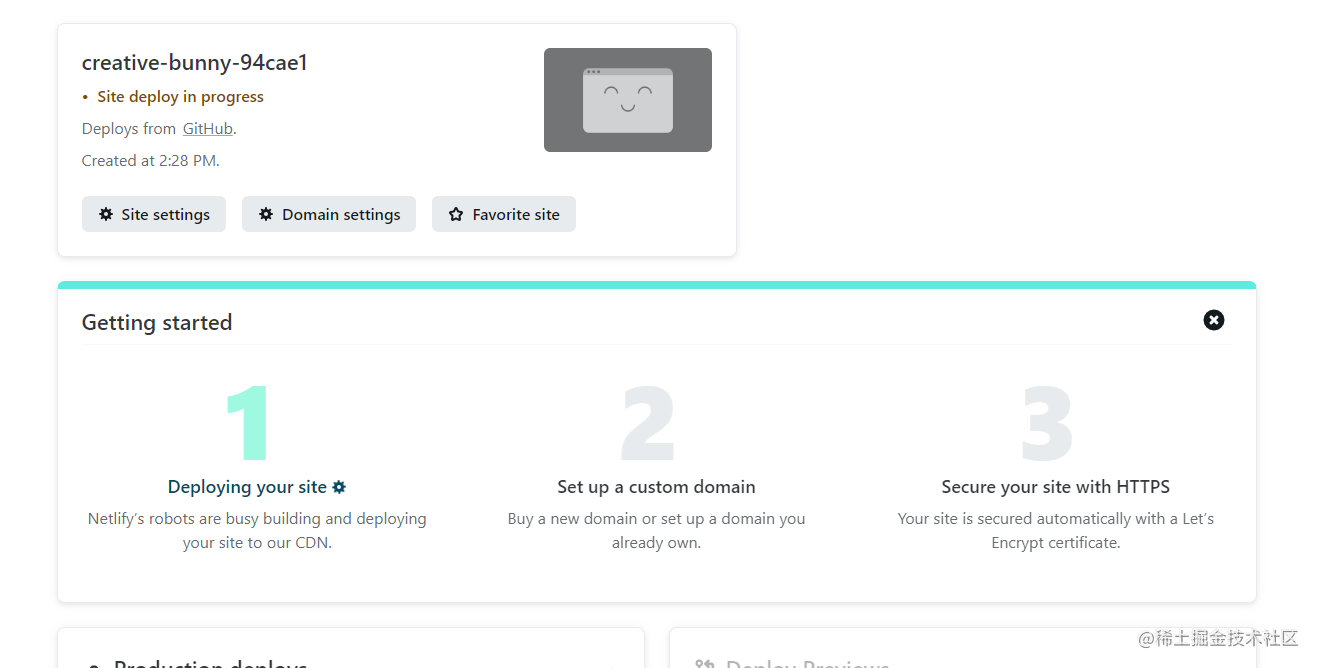Viewport: 1318px width, 668px height.
Task: Mark site with Favorite site button
Action: click(x=503, y=214)
